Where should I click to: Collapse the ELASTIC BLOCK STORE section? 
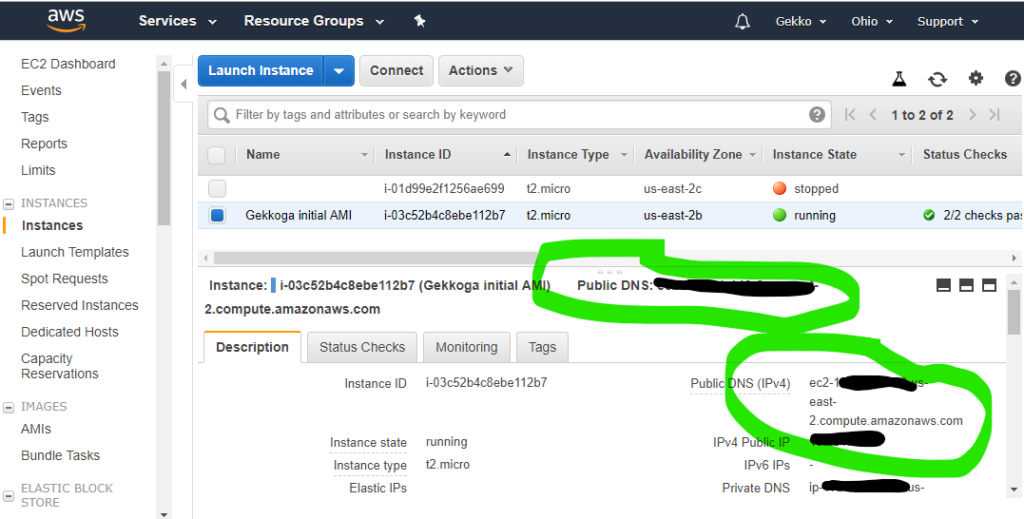[8, 496]
